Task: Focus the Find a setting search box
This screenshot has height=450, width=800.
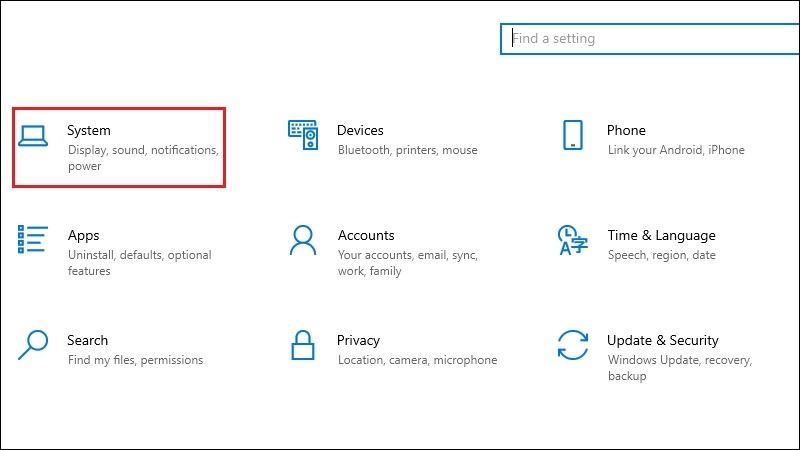Action: point(649,39)
